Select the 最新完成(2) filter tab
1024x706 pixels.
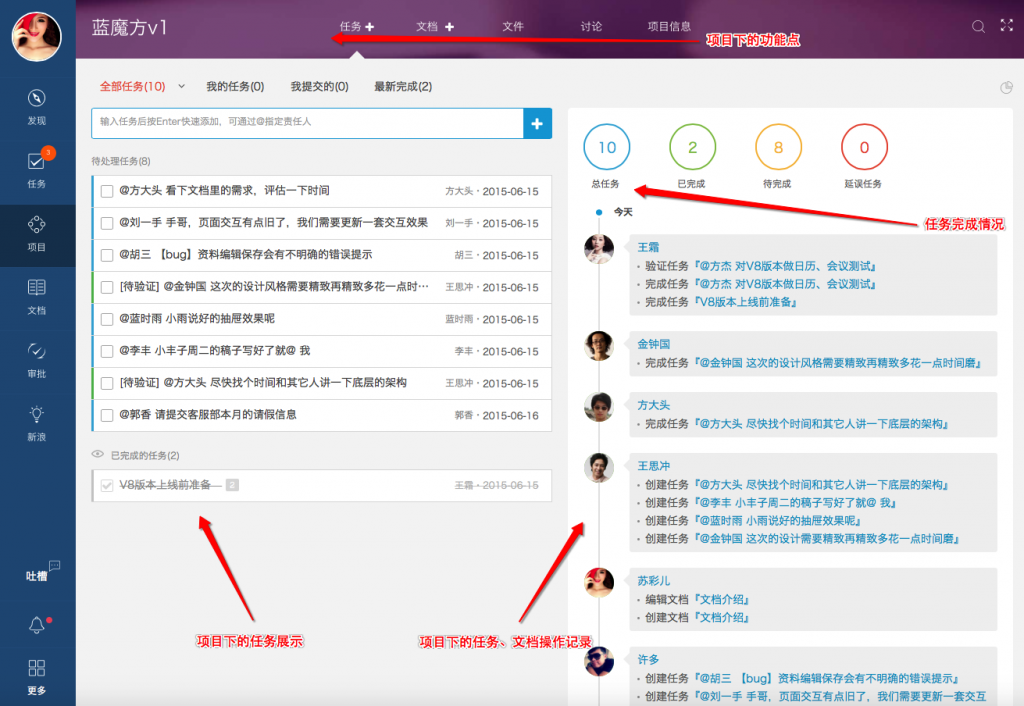pos(403,86)
